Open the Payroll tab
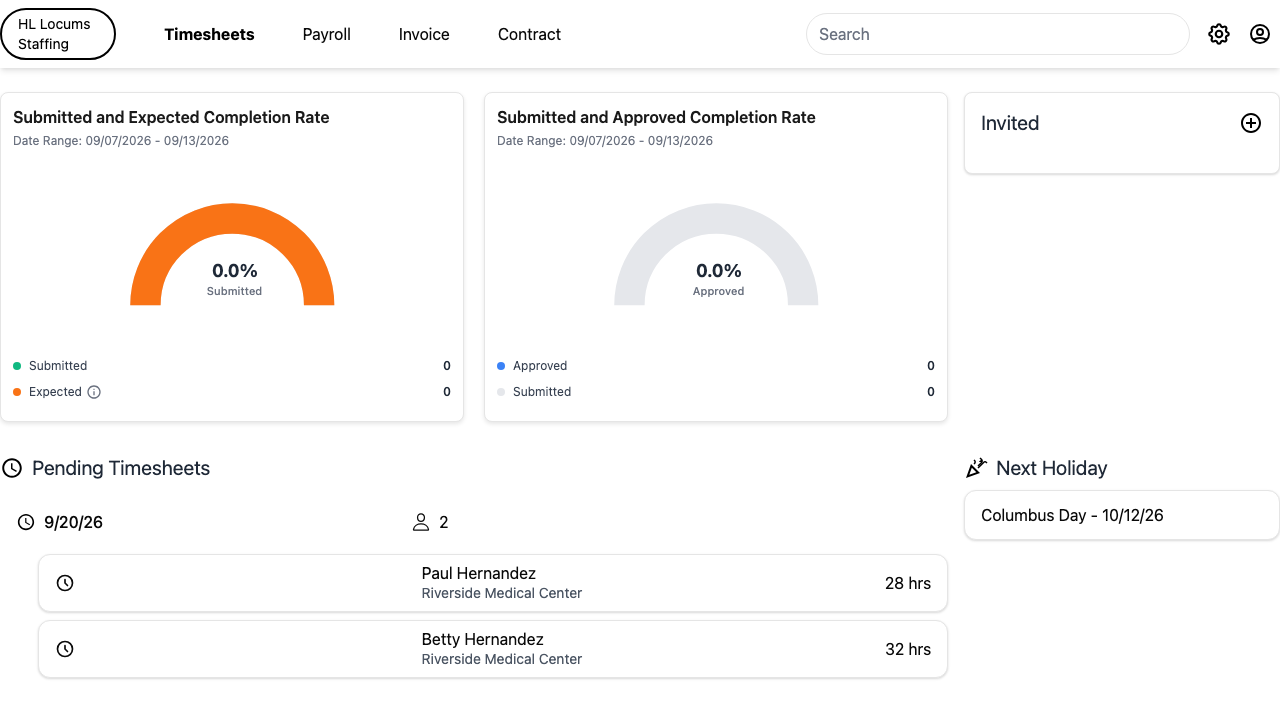1280x720 pixels. [x=327, y=34]
